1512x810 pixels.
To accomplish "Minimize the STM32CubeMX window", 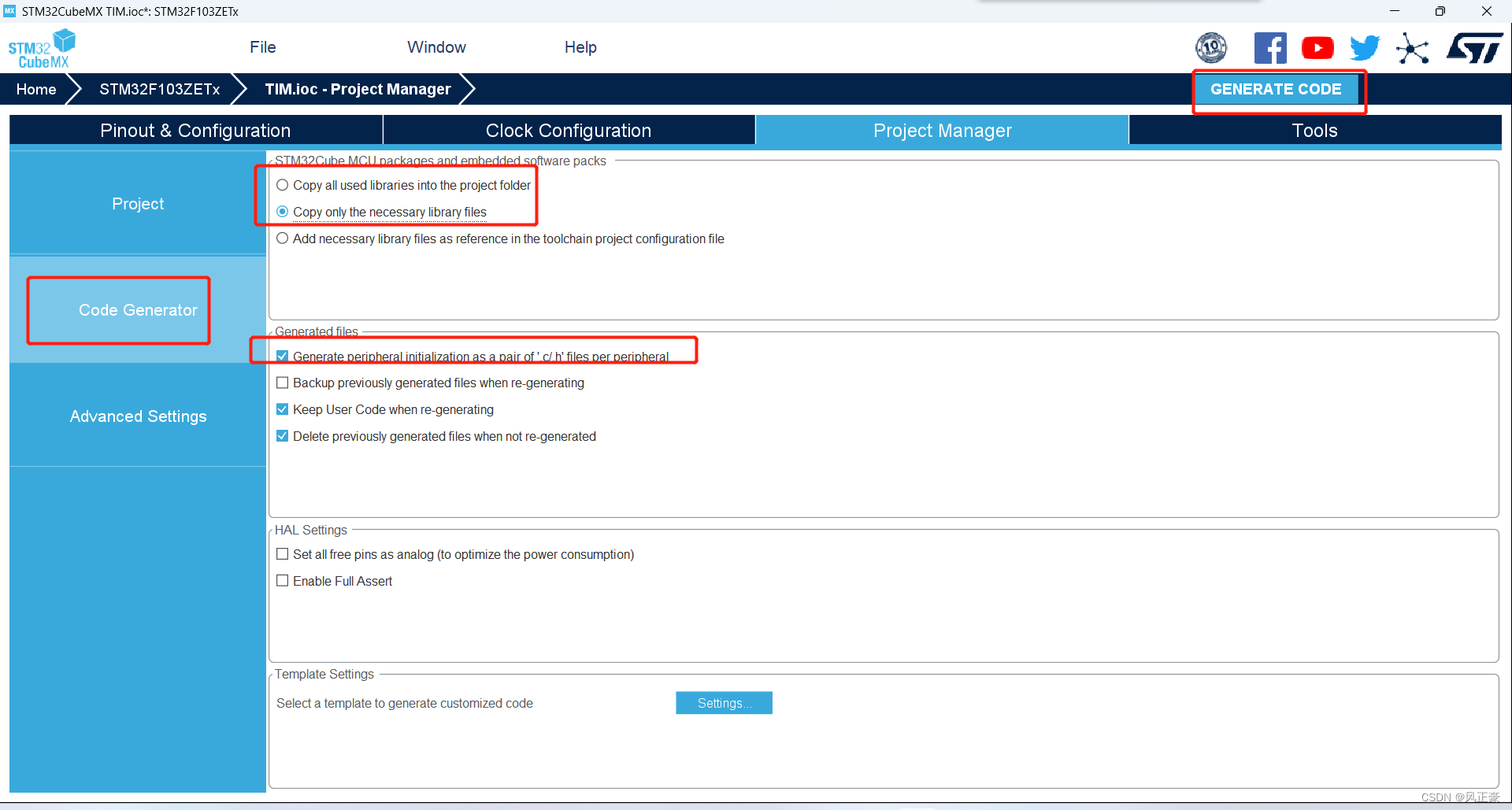I will tap(1395, 11).
